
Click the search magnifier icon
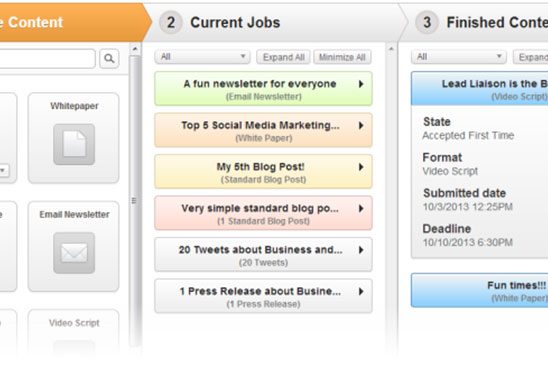tap(109, 58)
